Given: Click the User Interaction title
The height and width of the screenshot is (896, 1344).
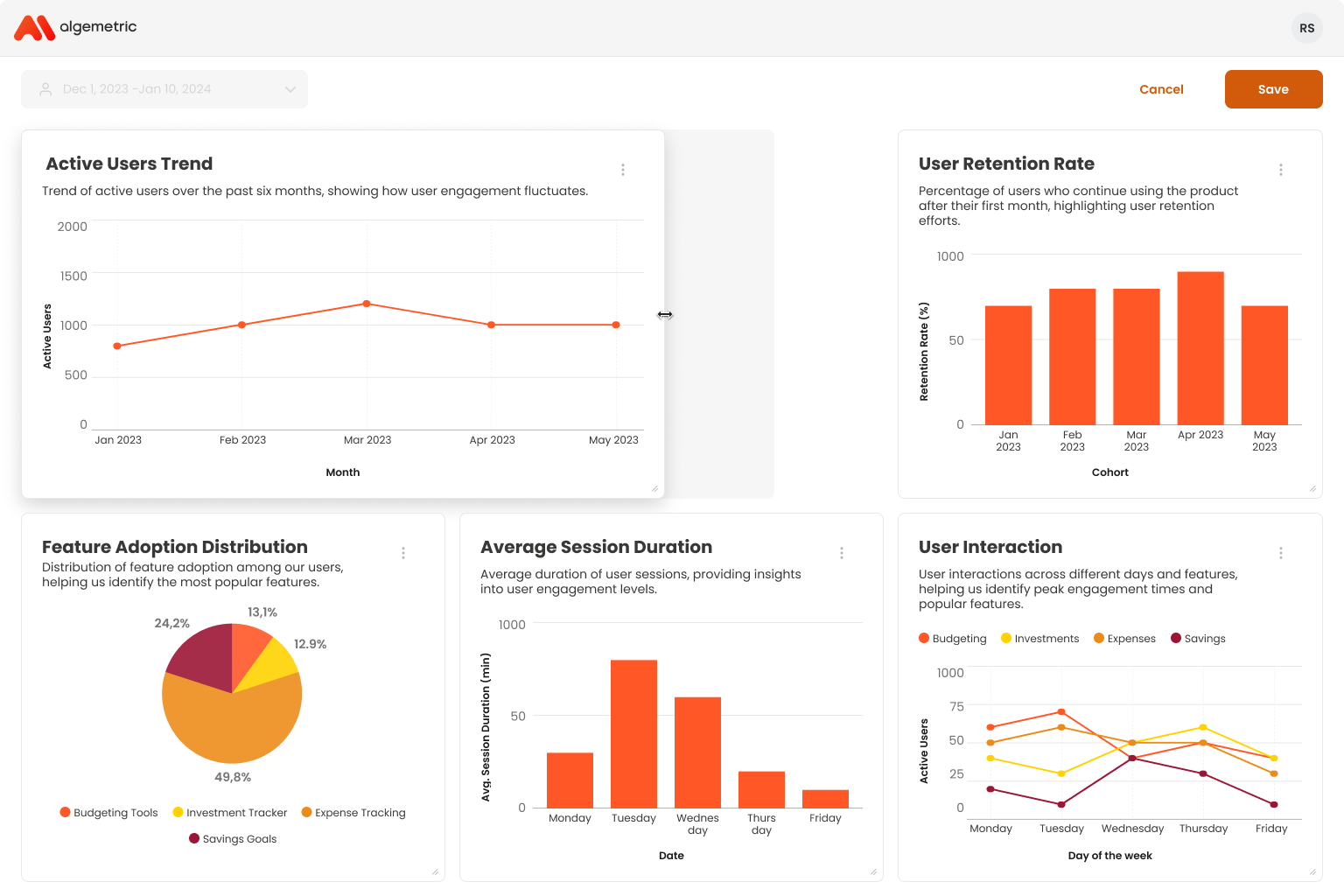Looking at the screenshot, I should click(x=990, y=547).
